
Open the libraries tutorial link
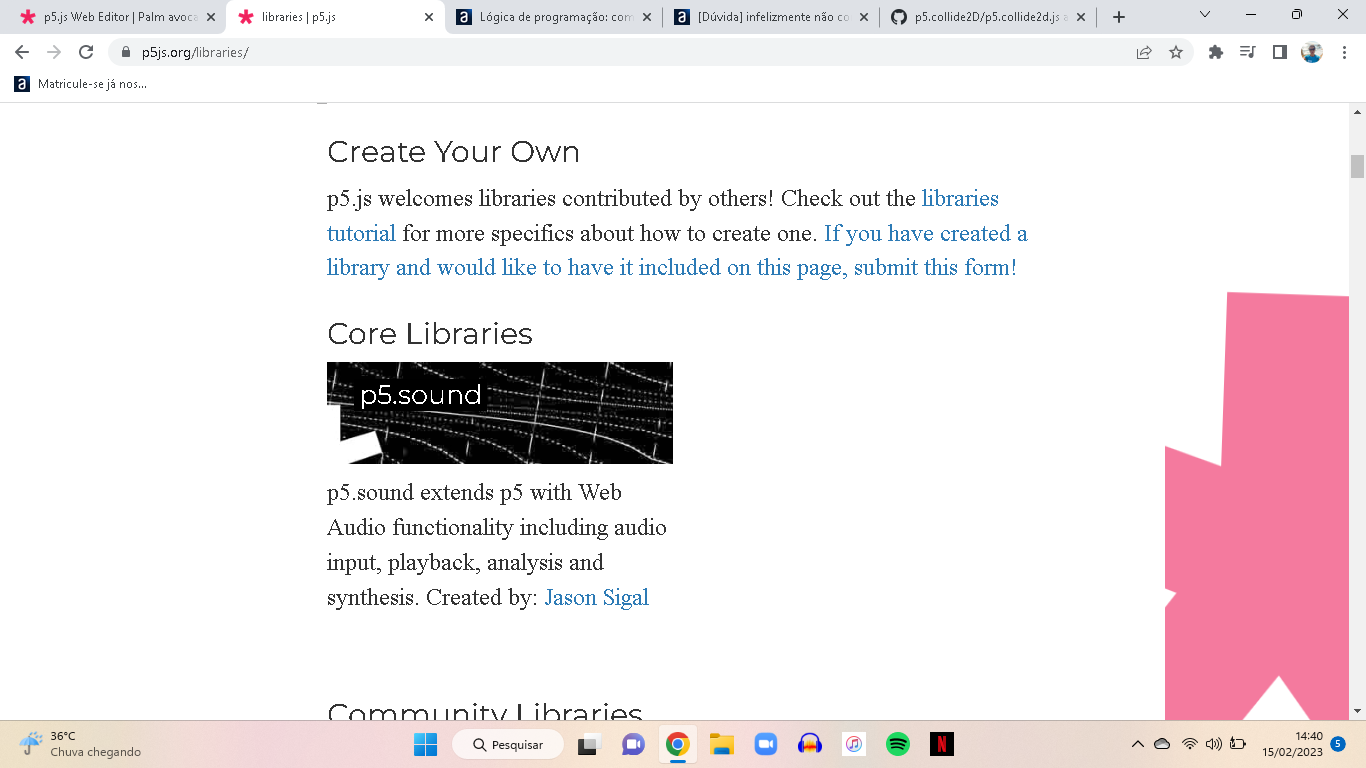[663, 216]
